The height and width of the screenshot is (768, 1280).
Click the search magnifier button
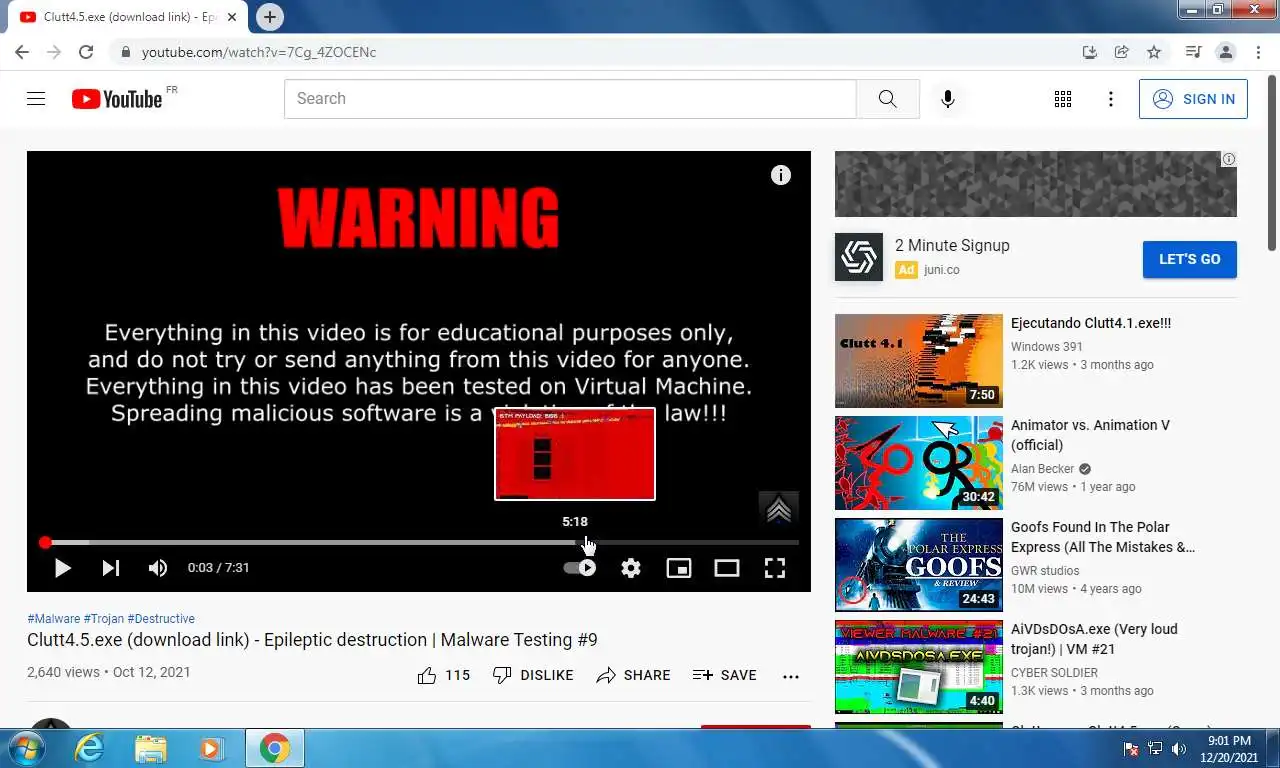pyautogui.click(x=888, y=99)
